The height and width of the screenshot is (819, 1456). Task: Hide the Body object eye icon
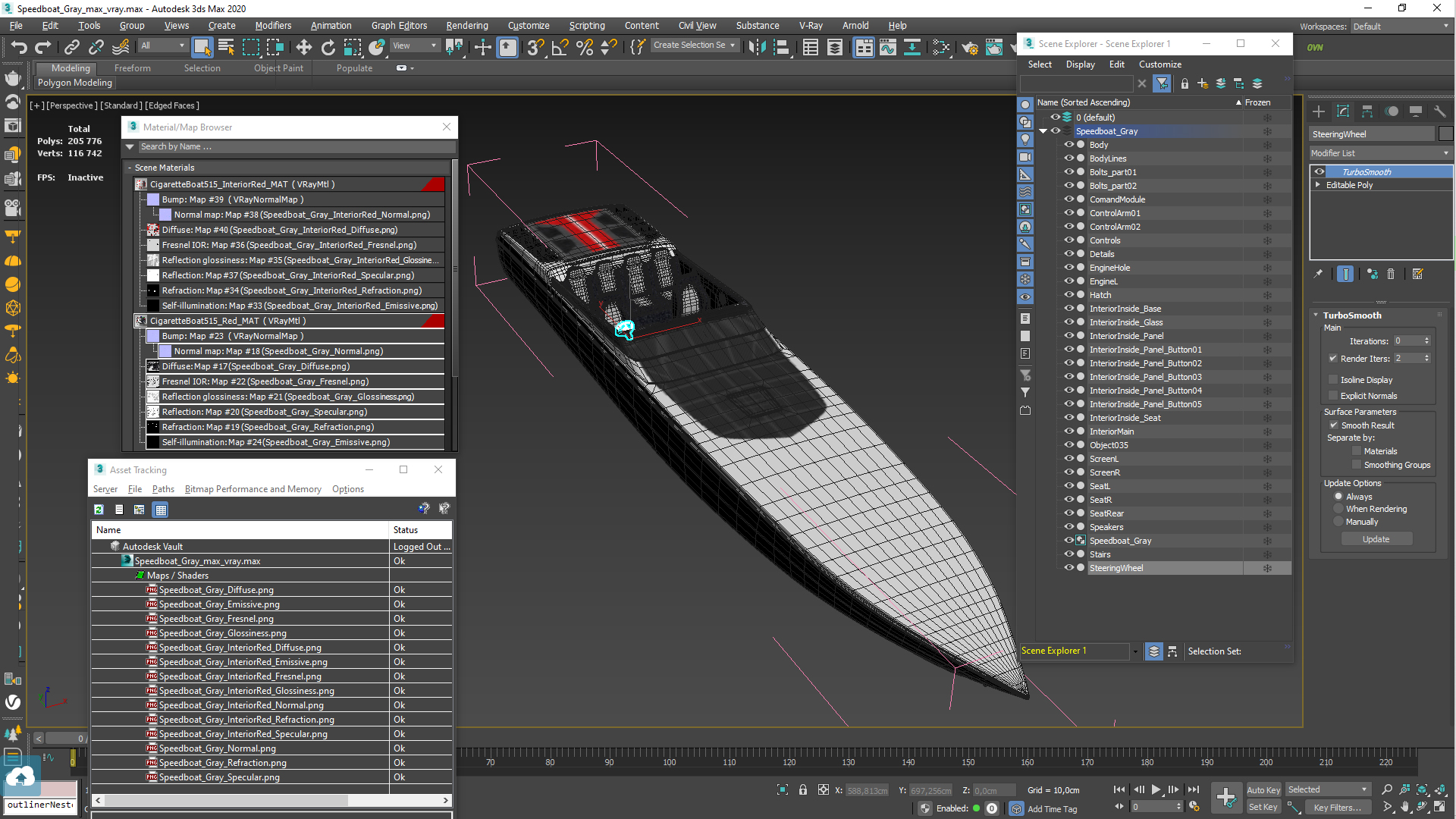1068,144
